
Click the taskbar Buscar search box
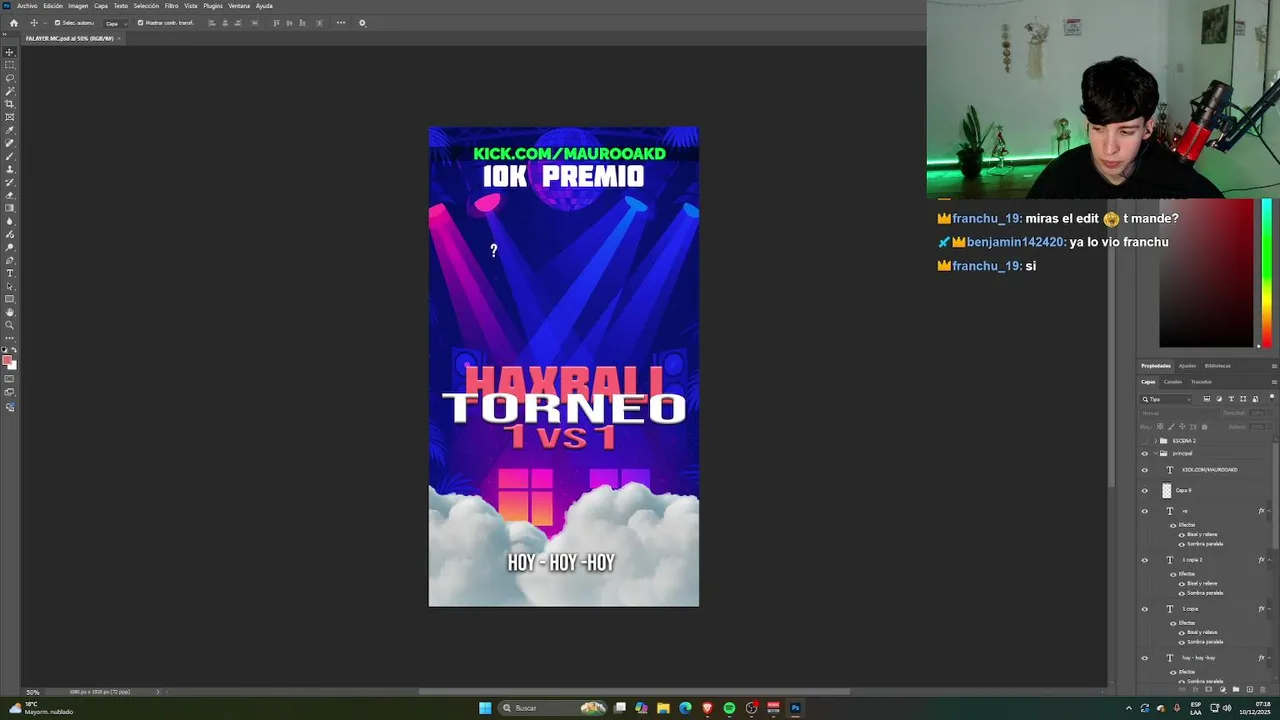click(x=554, y=708)
